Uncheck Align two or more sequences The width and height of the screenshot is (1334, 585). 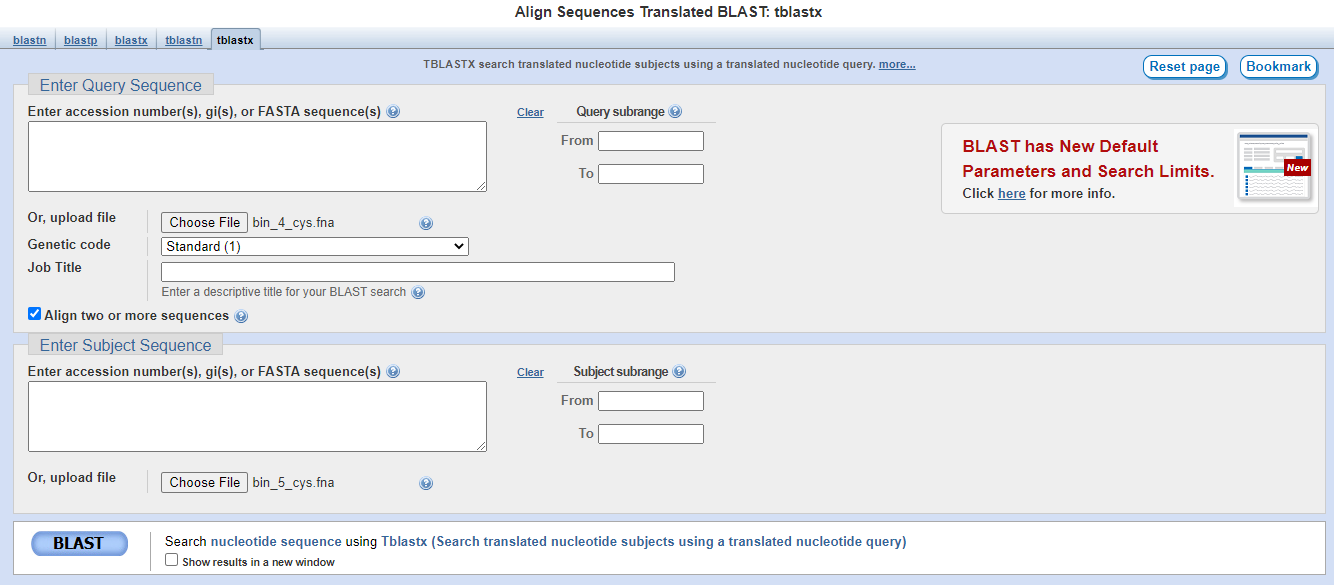pos(35,314)
